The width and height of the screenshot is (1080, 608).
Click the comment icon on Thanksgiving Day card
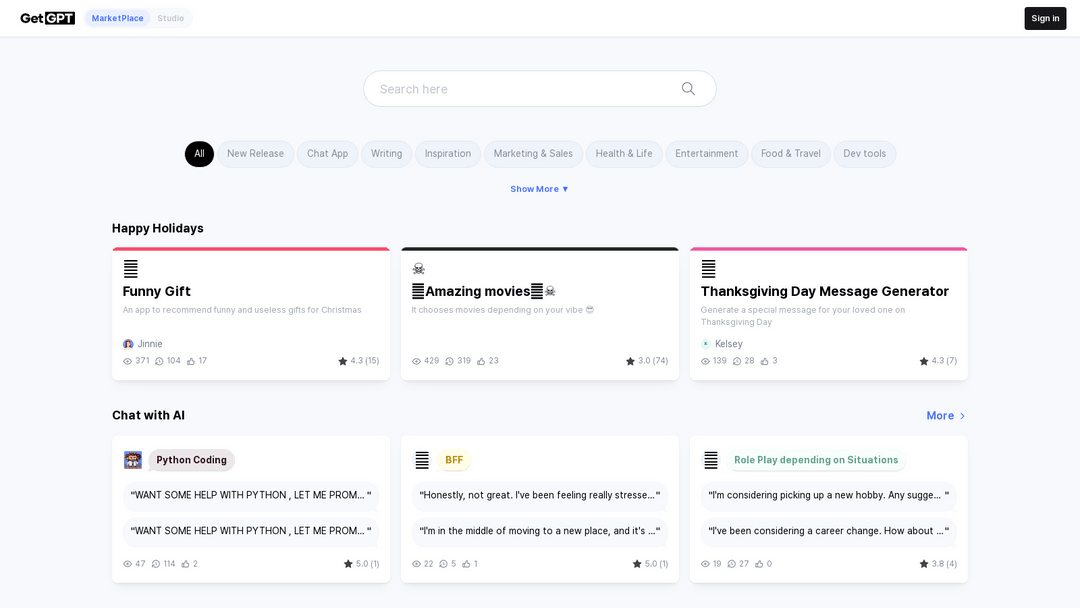(737, 361)
